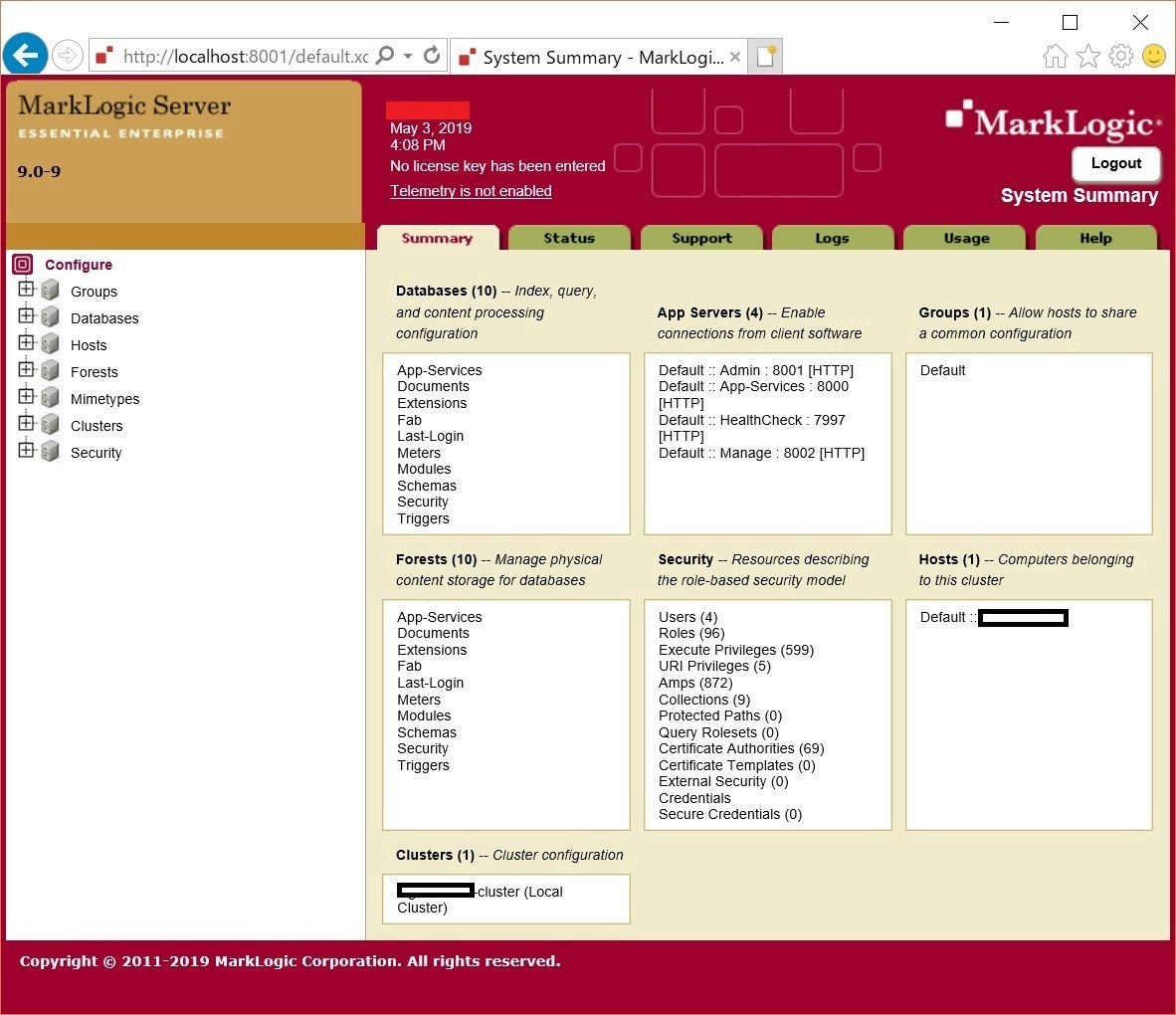Open Execute Privileges (599) link
This screenshot has height=1015, width=1176.
click(x=736, y=650)
